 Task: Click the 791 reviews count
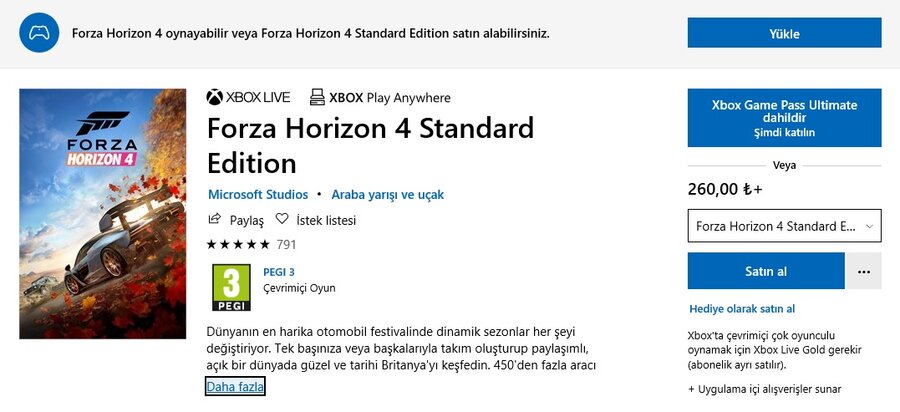286,244
